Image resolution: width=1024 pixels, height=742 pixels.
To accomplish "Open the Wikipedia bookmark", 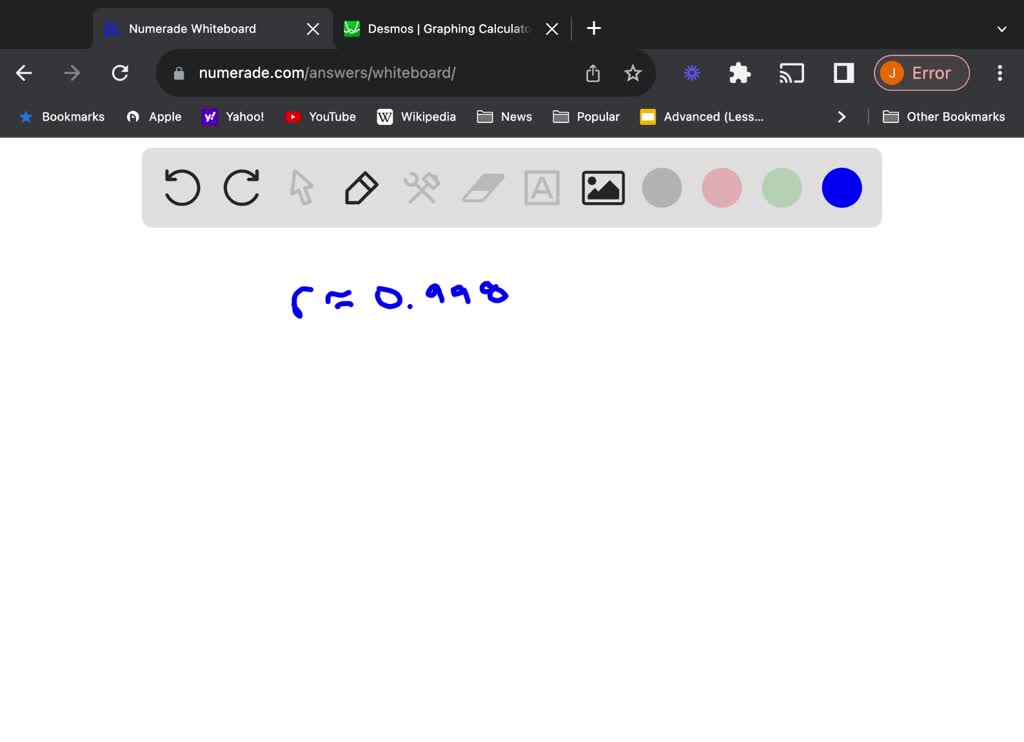I will [x=416, y=117].
